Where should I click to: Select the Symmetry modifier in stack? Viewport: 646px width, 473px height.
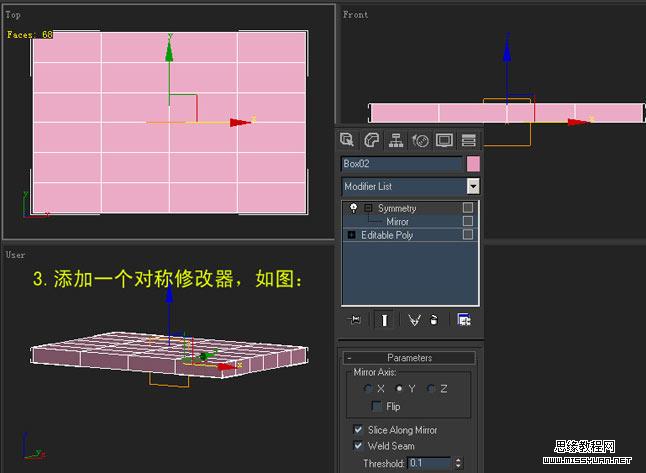click(397, 208)
